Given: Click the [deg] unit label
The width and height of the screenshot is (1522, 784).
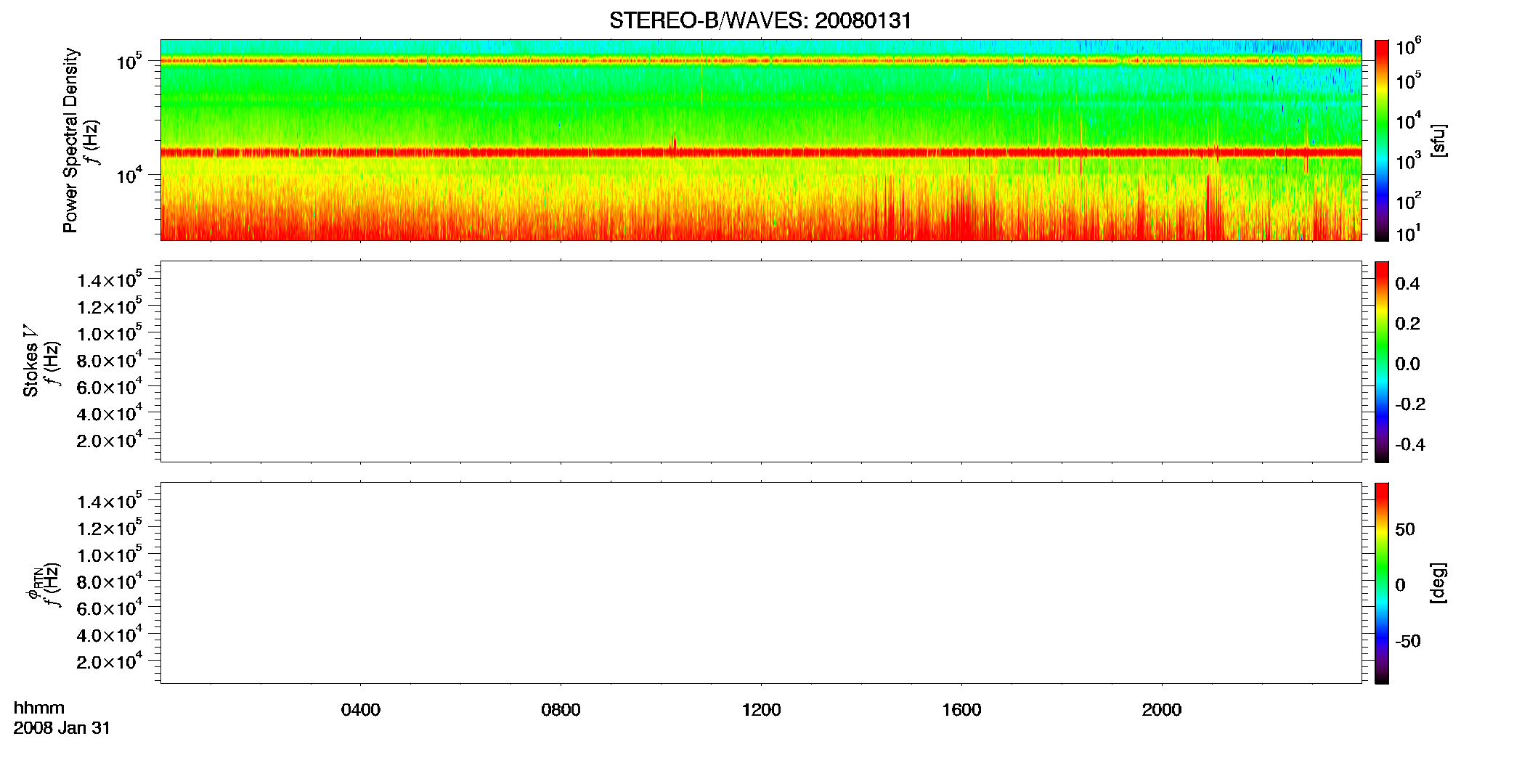Looking at the screenshot, I should [x=1438, y=583].
